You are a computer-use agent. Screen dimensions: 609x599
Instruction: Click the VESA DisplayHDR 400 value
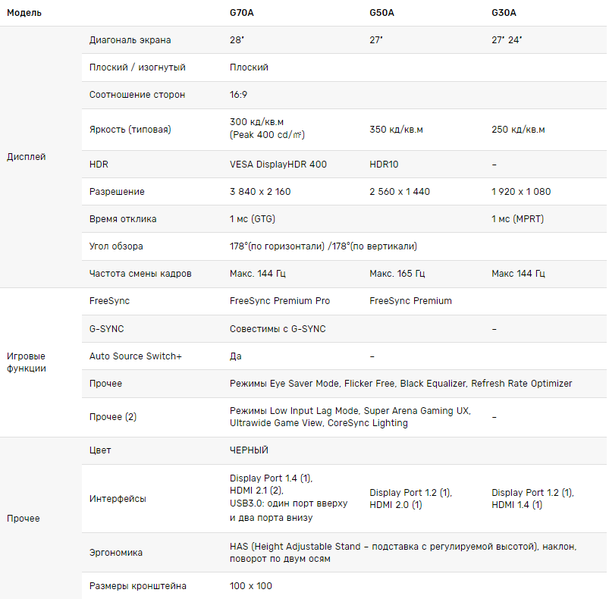(278, 164)
